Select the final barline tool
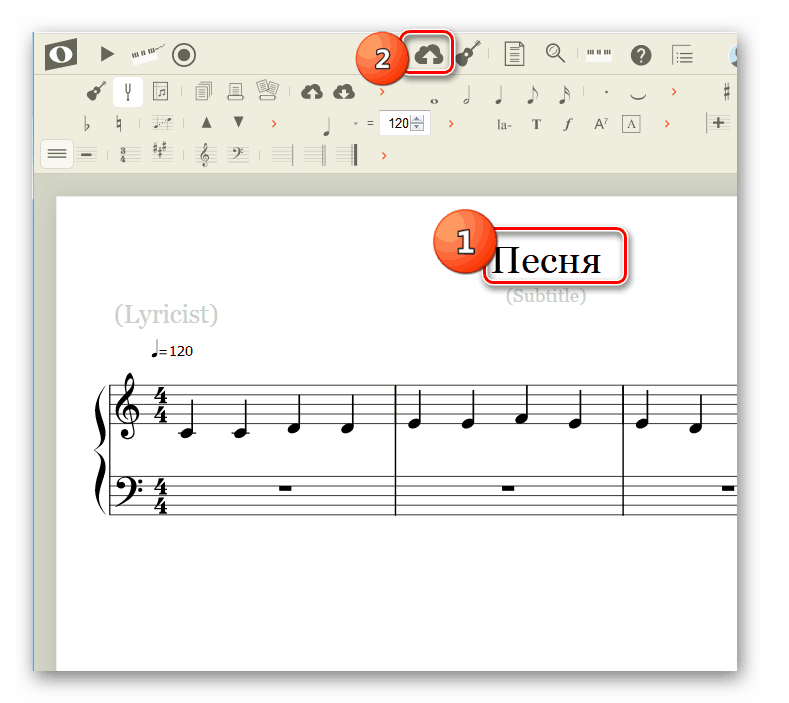Screen dimensions: 789x703 [x=347, y=155]
